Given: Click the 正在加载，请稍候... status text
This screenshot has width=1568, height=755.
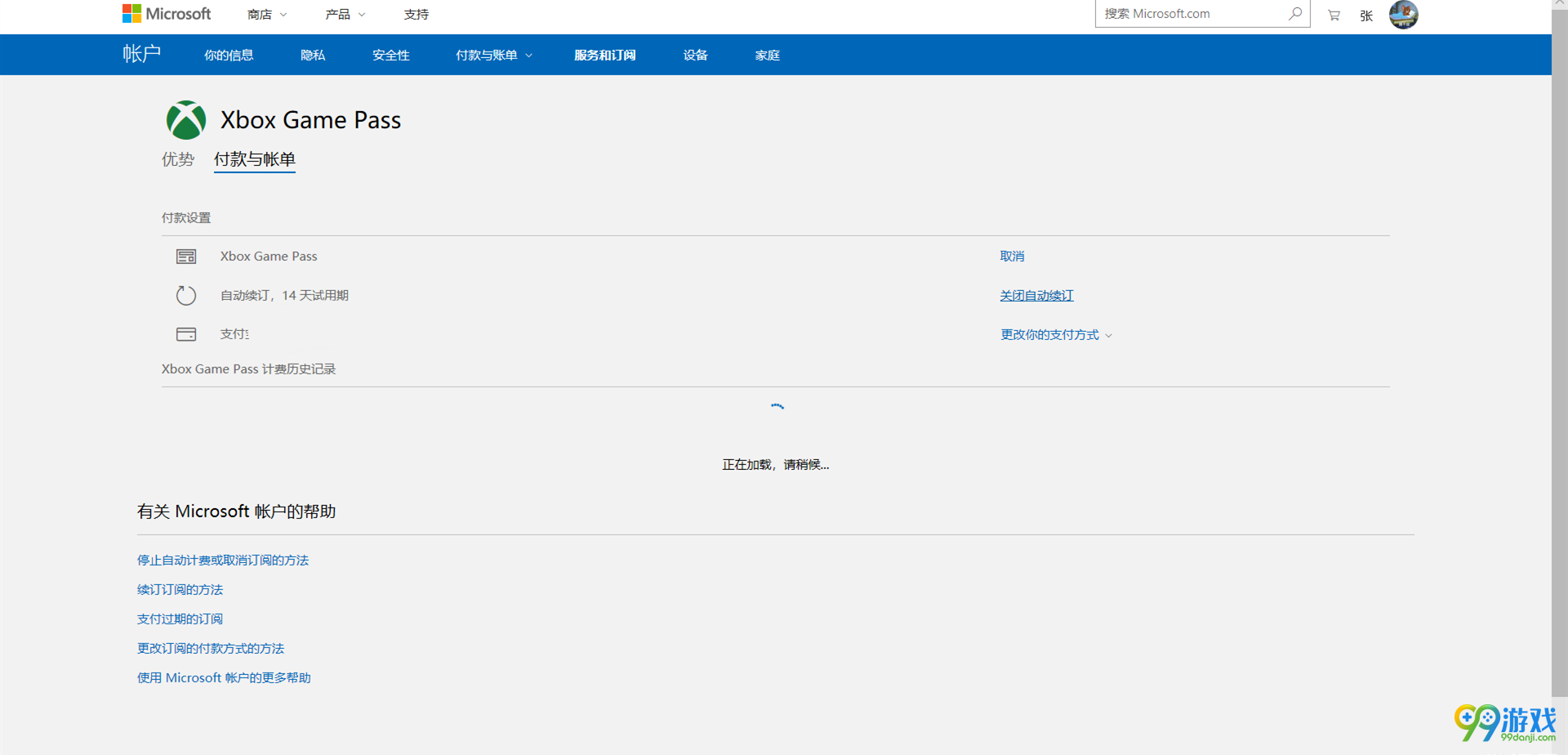Looking at the screenshot, I should tap(775, 464).
